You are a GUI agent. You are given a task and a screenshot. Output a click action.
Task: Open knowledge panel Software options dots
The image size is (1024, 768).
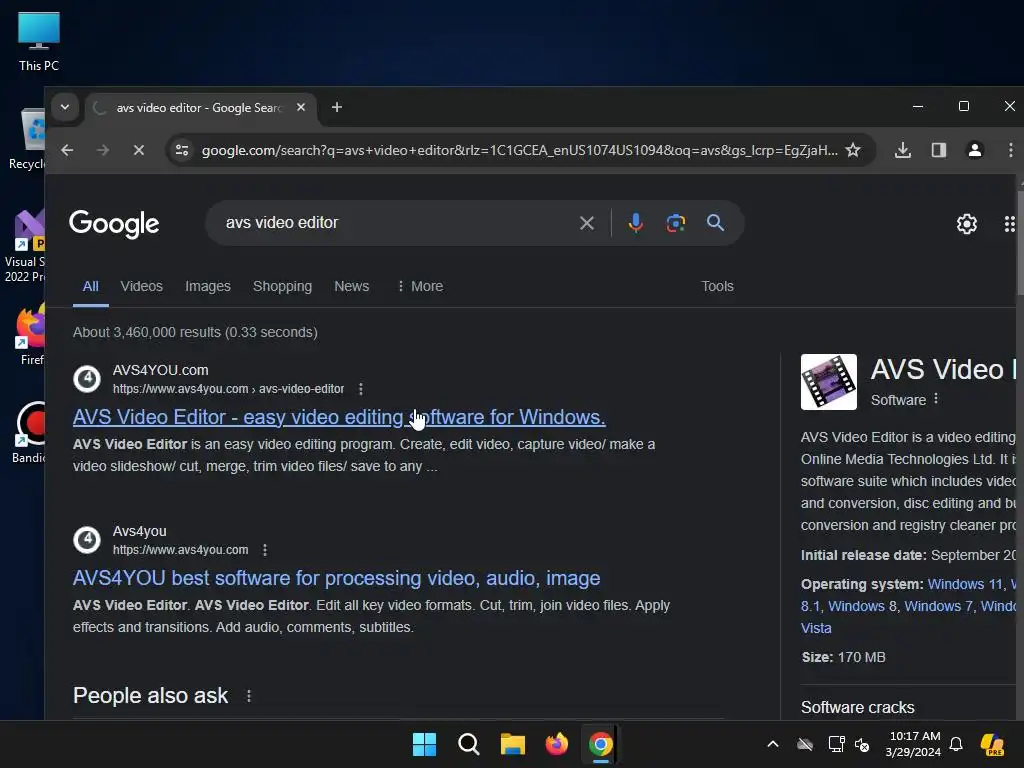(x=936, y=399)
